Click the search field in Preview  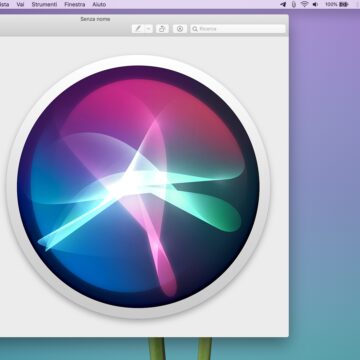238,29
